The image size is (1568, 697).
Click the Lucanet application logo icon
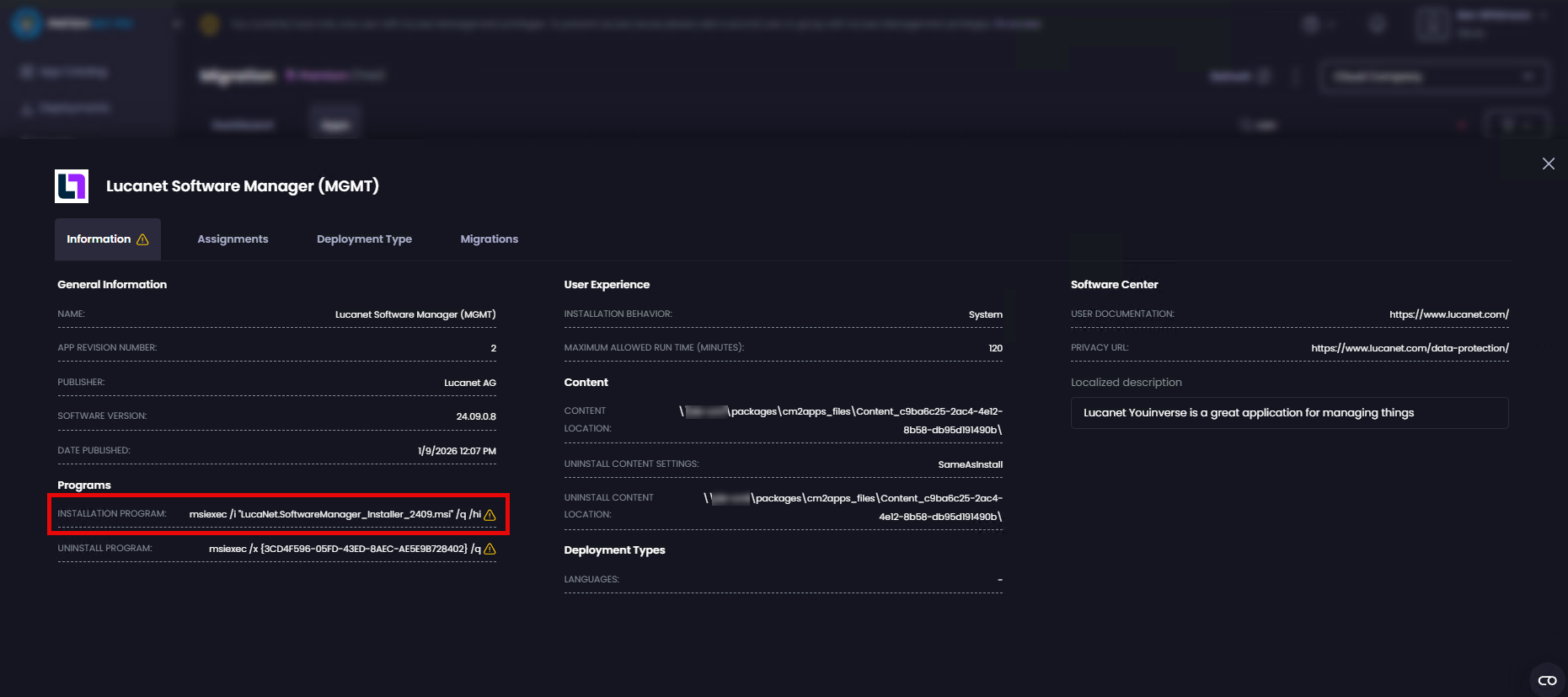click(72, 186)
